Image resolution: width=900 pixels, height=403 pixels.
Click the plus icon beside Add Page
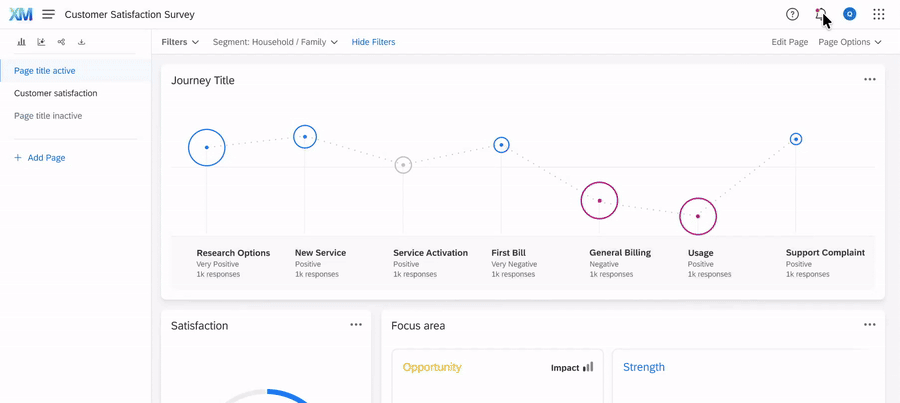click(17, 157)
